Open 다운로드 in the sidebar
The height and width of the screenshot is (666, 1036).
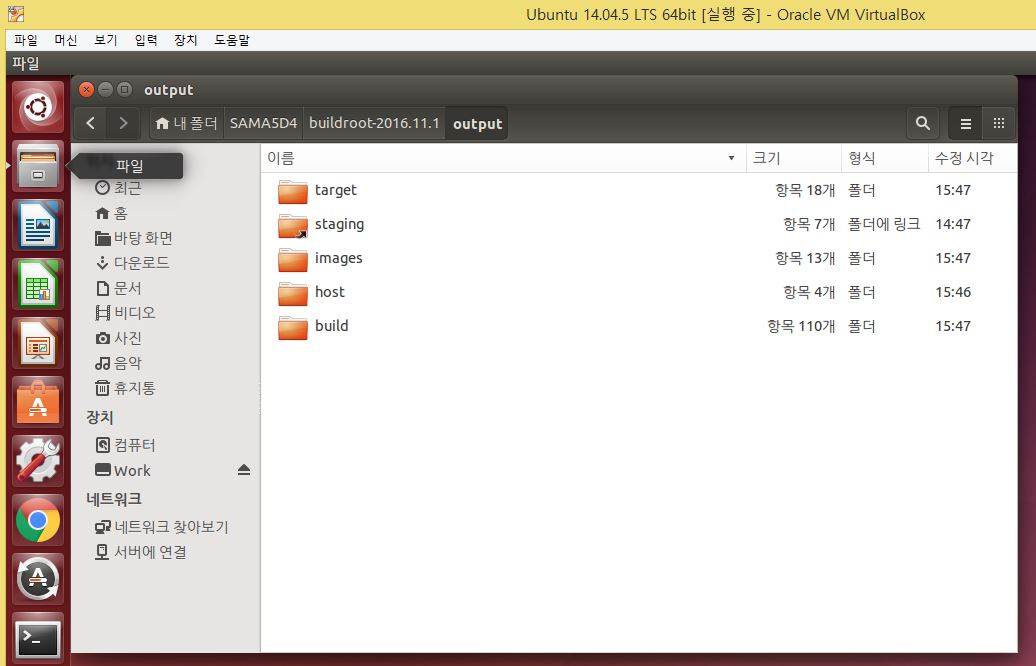pos(141,263)
